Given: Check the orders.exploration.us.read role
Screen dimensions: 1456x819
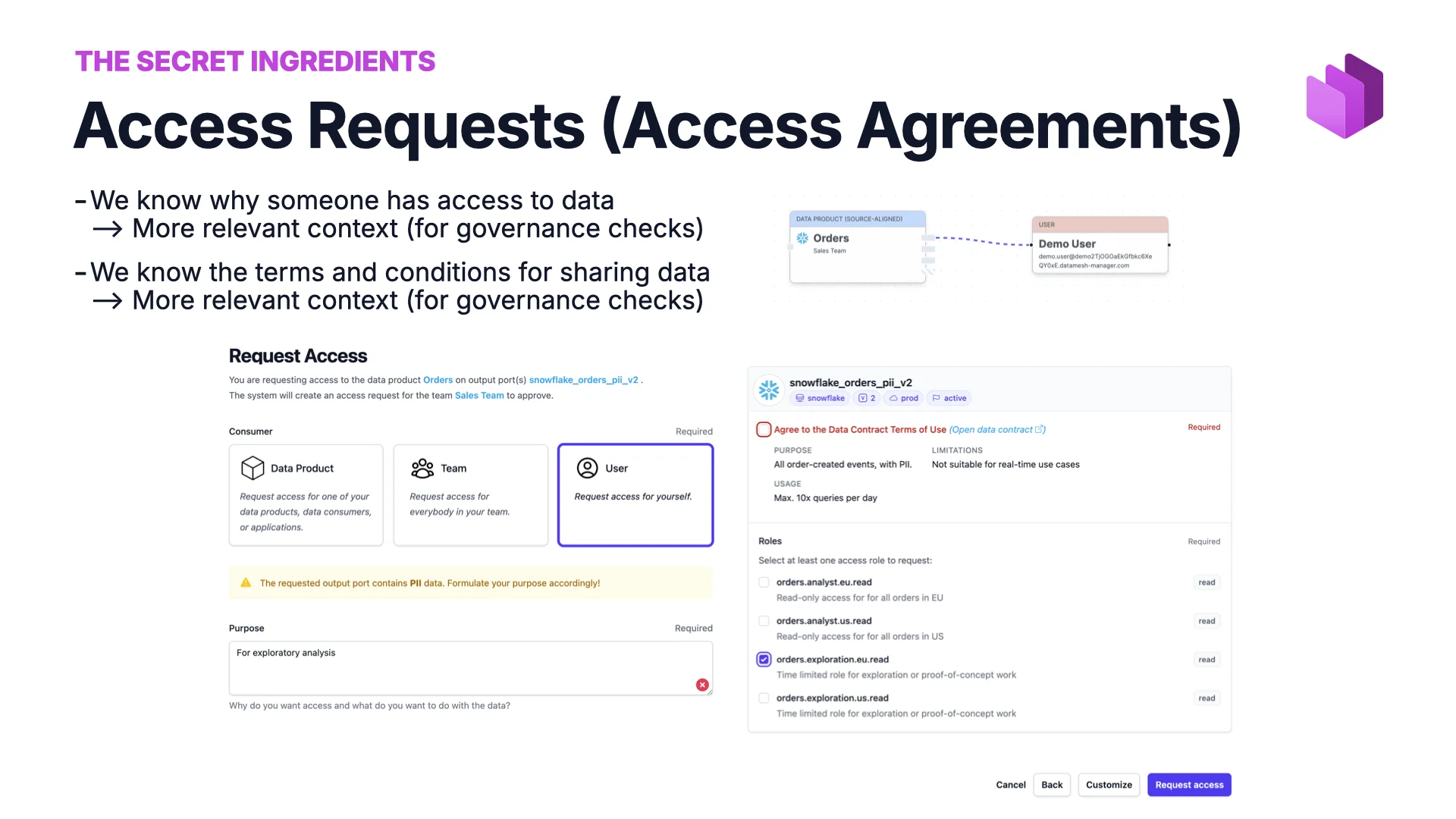Looking at the screenshot, I should click(x=764, y=698).
